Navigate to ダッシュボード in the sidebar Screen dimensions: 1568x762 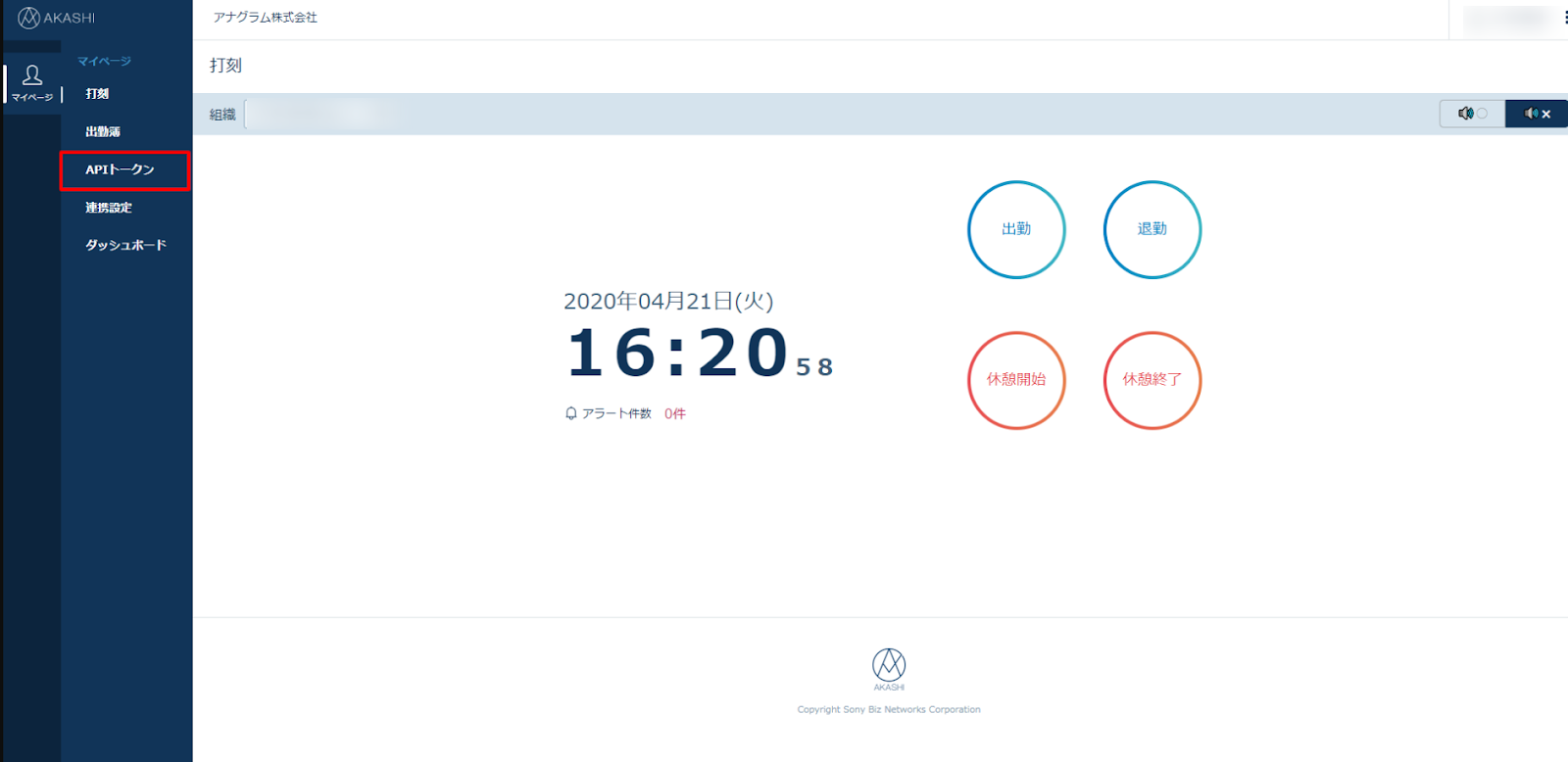[x=125, y=245]
